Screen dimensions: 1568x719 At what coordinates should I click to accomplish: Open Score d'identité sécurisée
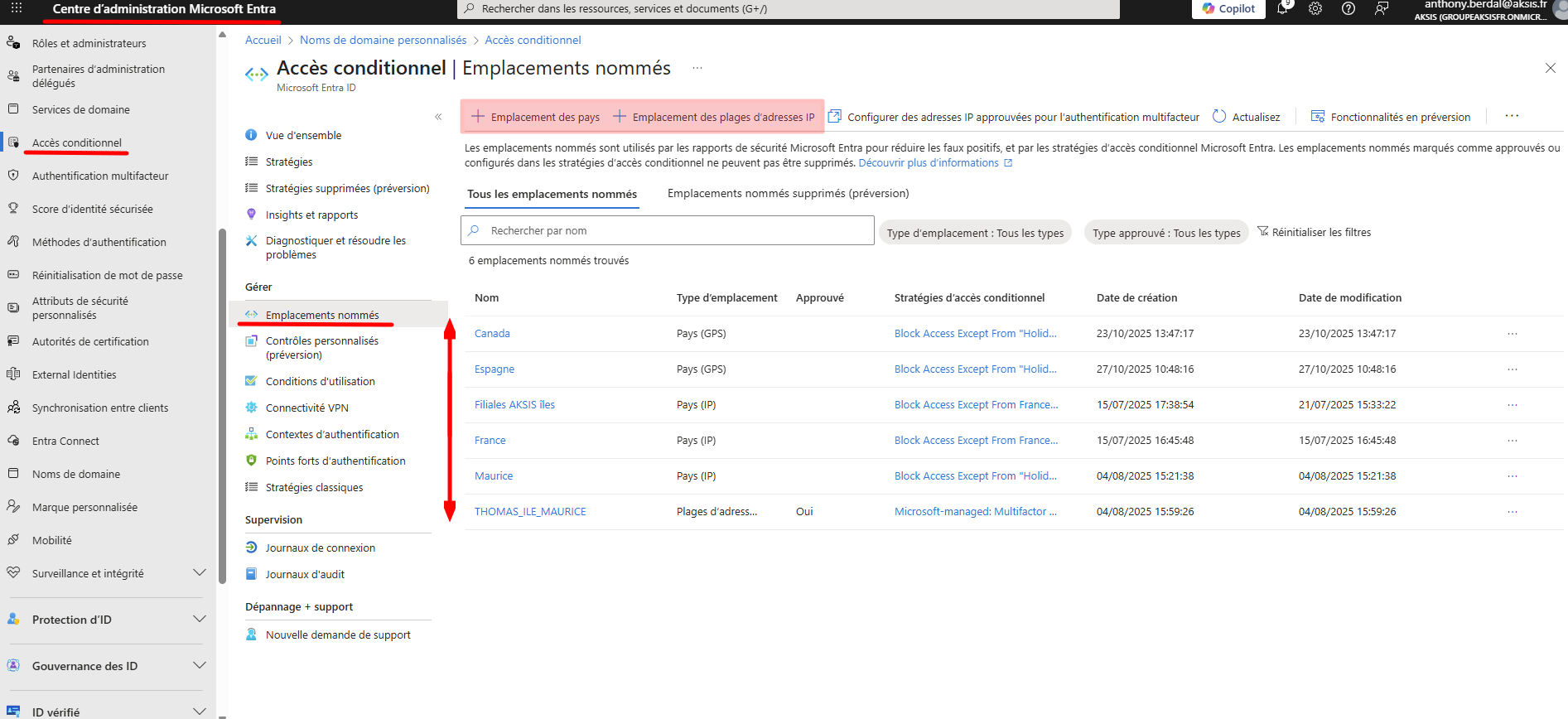tap(93, 209)
